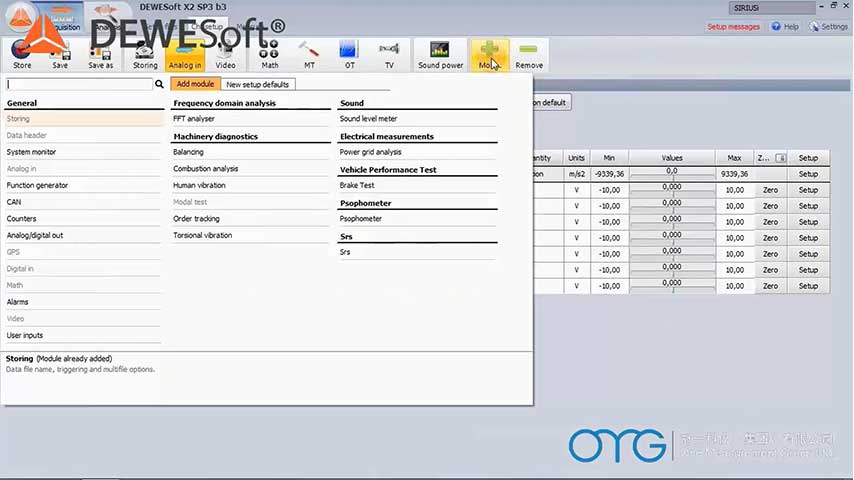Open the Help icon
The height and width of the screenshot is (480, 854).
coord(785,26)
